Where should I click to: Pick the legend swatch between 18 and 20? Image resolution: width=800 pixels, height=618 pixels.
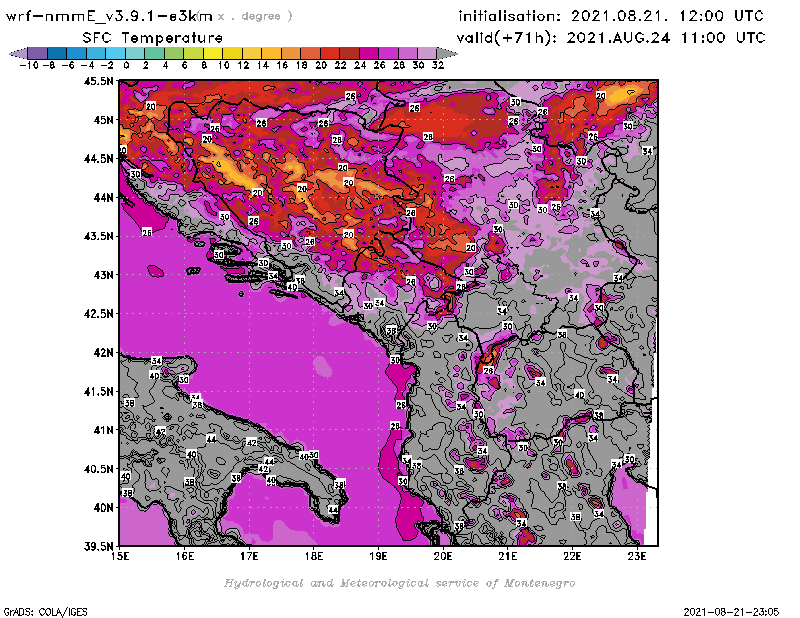coord(310,53)
